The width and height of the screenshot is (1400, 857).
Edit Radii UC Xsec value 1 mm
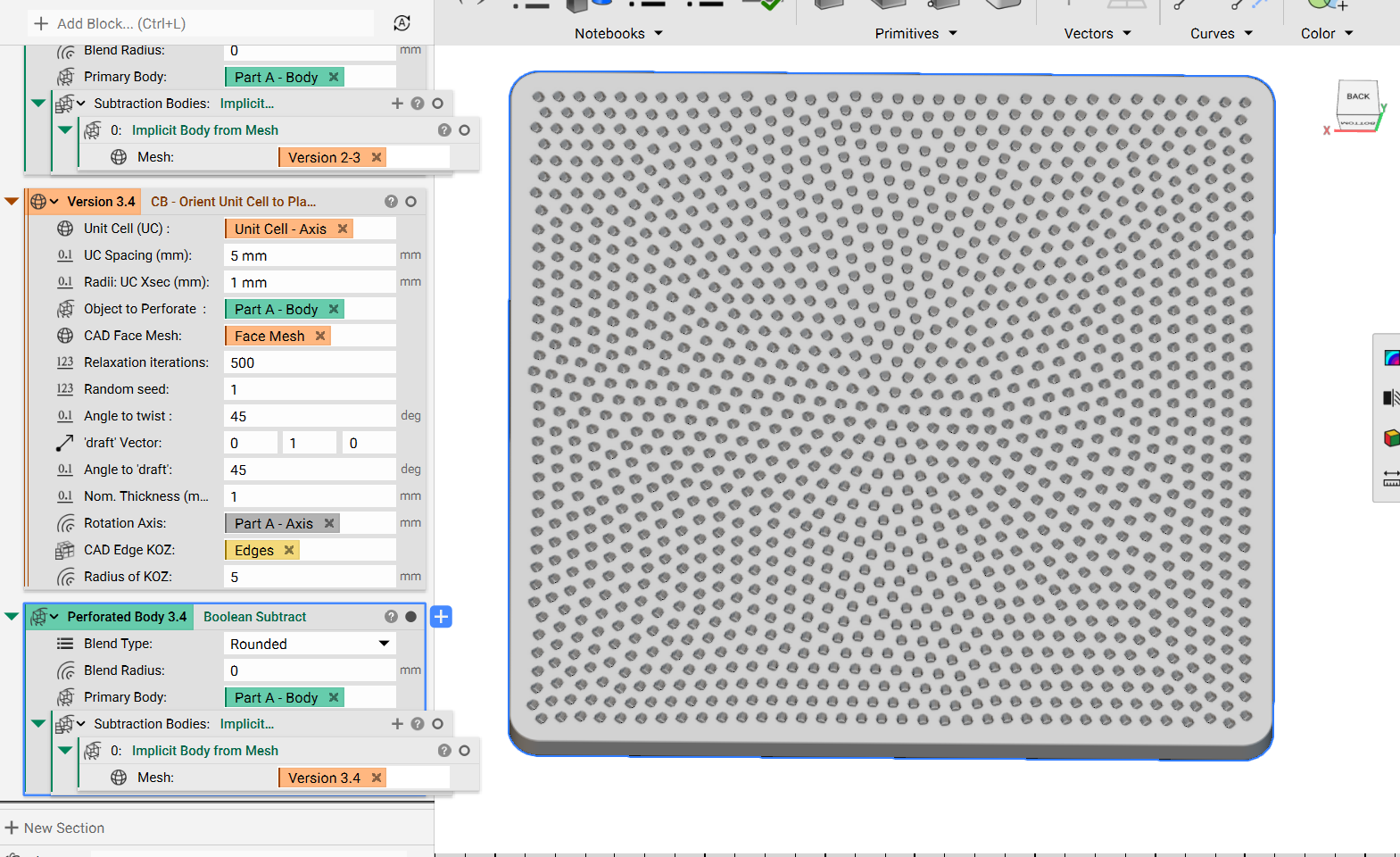pyautogui.click(x=310, y=282)
